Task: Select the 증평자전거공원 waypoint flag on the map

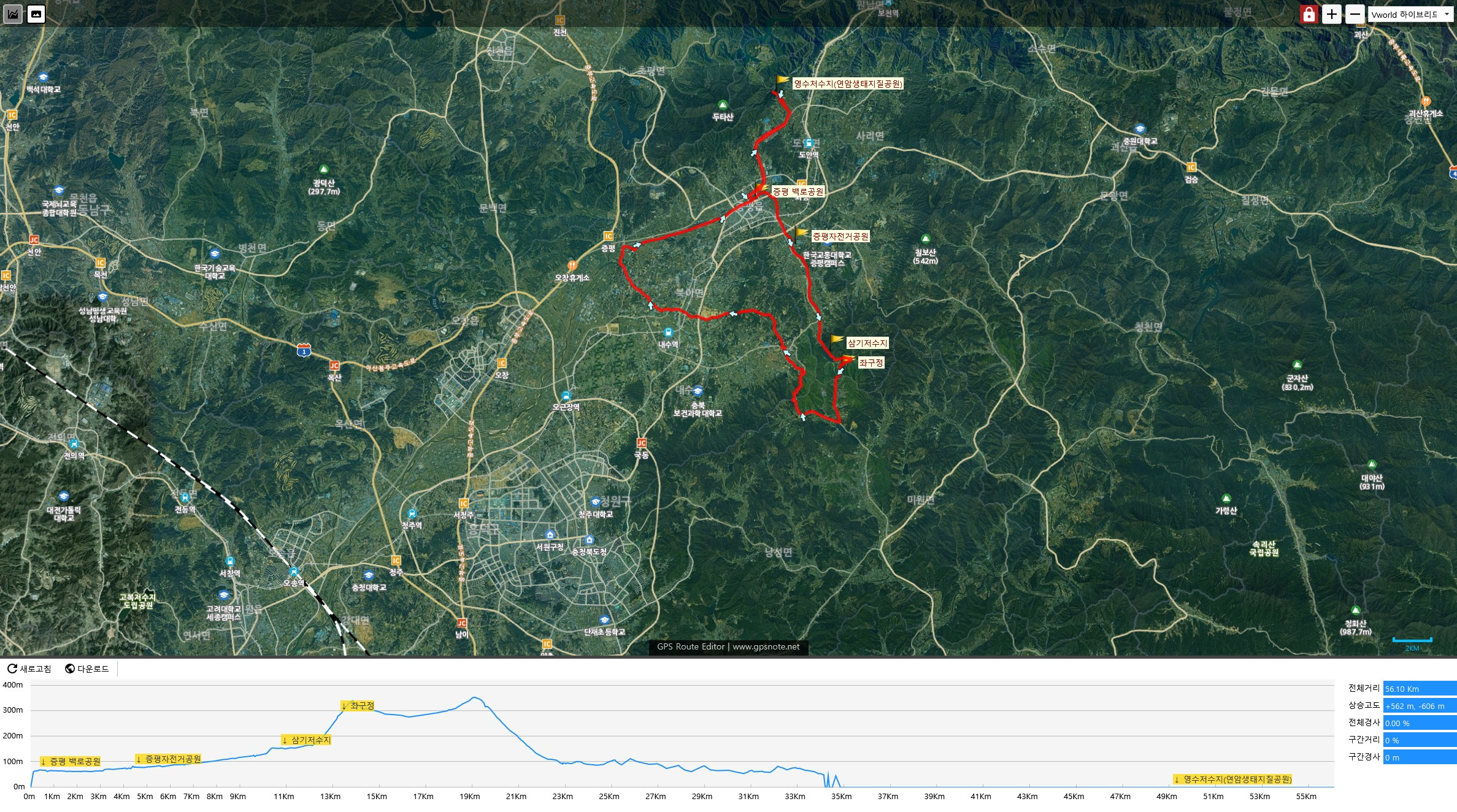Action: [x=801, y=233]
